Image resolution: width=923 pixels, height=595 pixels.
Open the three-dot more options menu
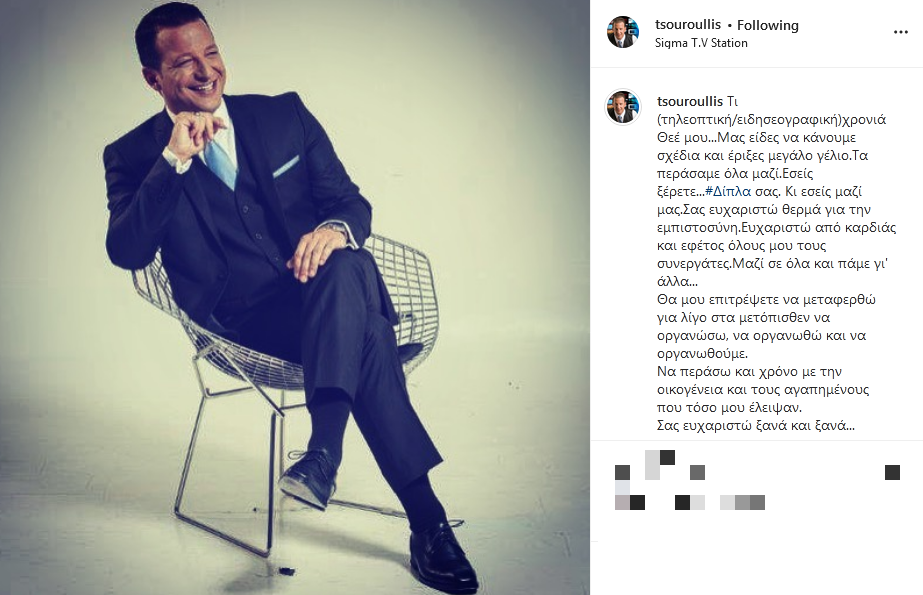click(x=901, y=32)
